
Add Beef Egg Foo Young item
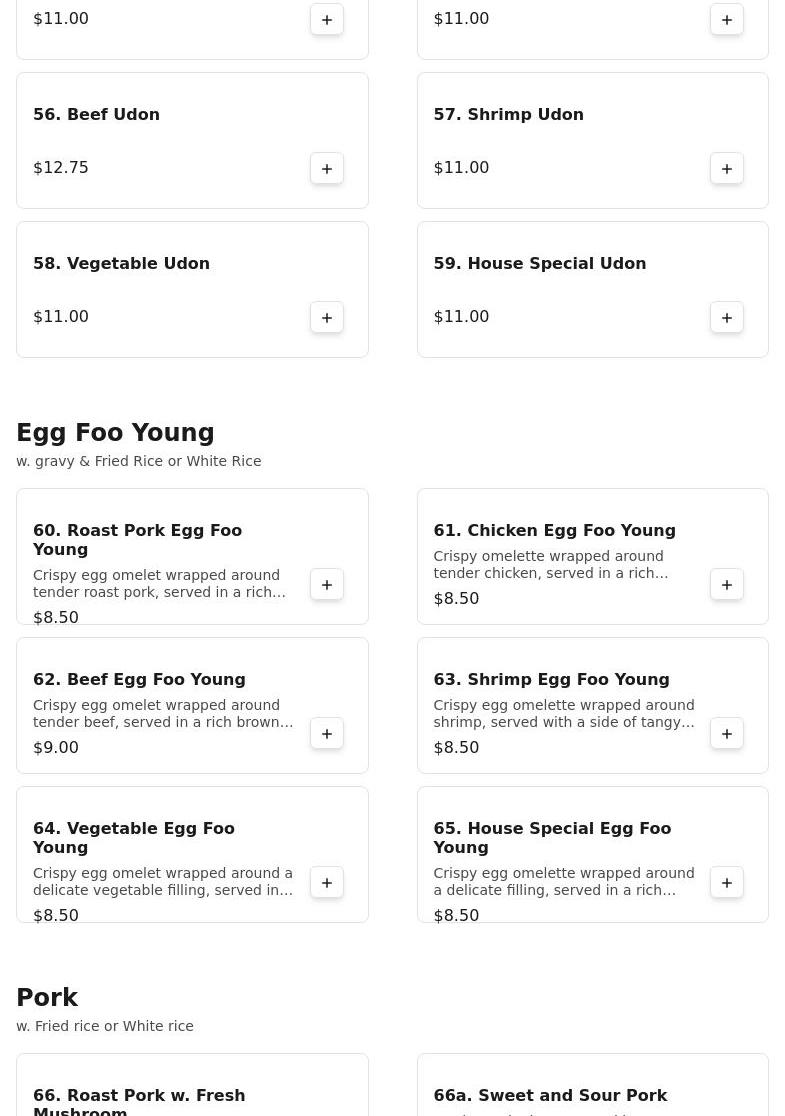pyautogui.click(x=327, y=733)
